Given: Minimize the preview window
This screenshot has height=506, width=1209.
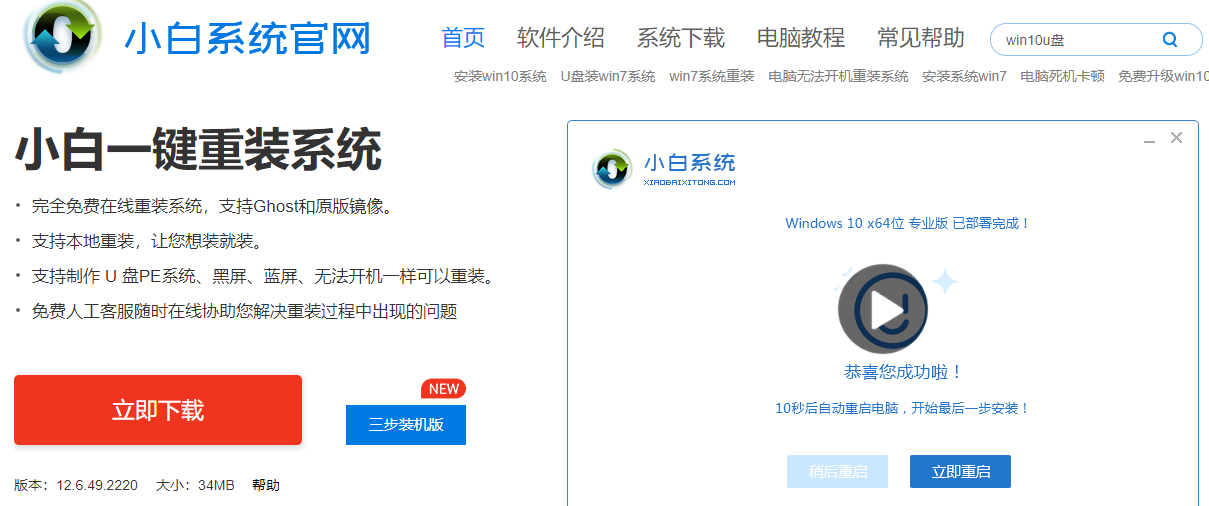Looking at the screenshot, I should [1150, 141].
